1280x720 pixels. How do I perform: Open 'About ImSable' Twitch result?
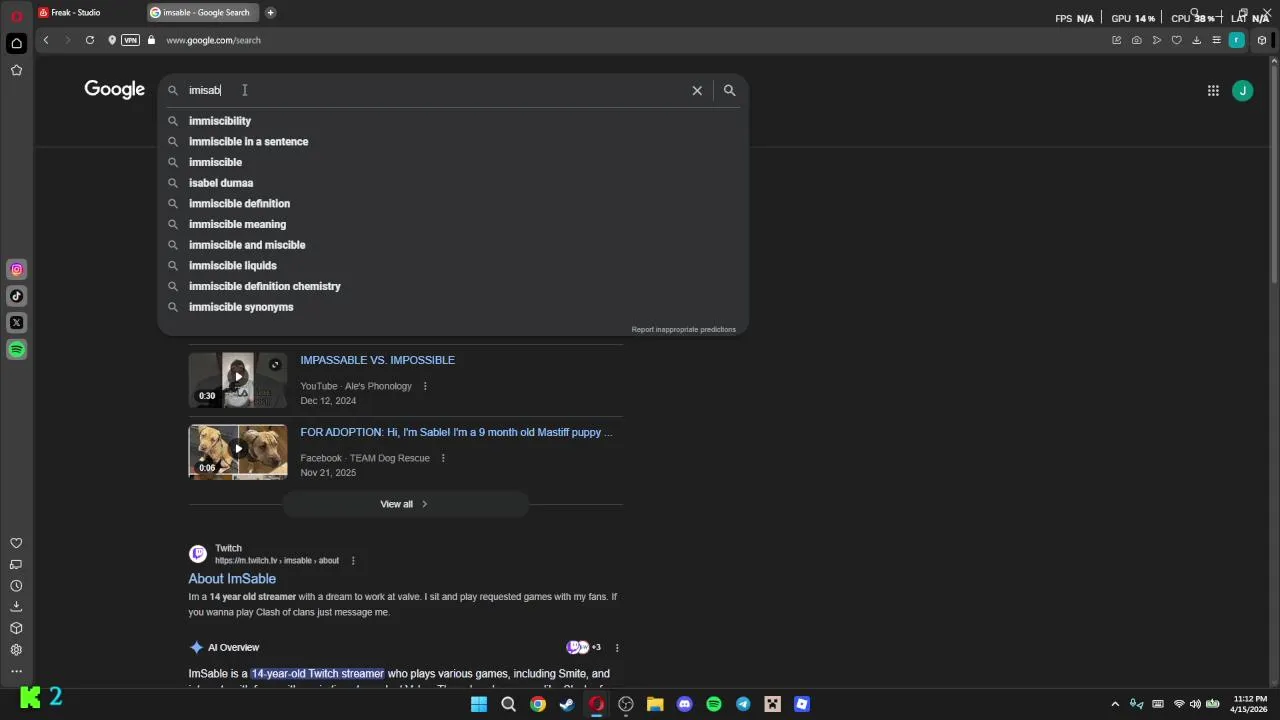(x=232, y=578)
